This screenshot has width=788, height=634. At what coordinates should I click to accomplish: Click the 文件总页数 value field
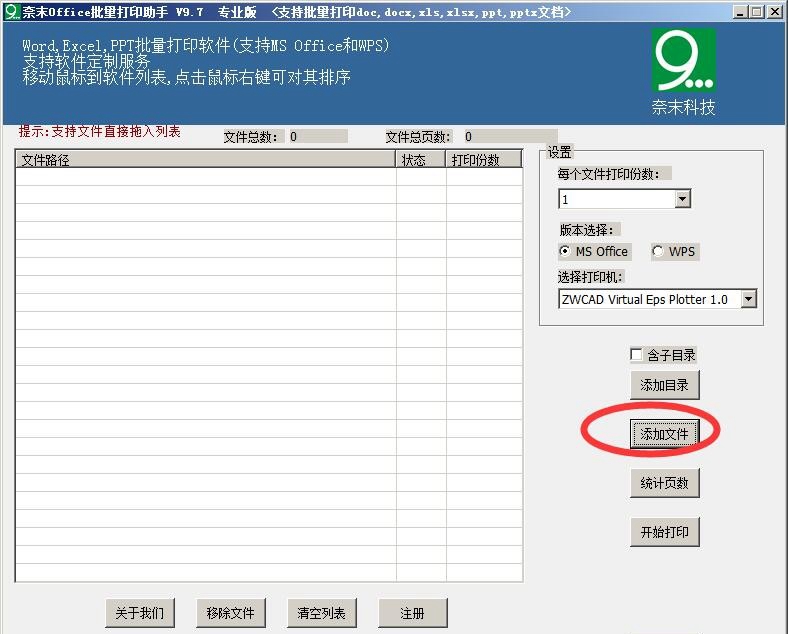pos(510,136)
